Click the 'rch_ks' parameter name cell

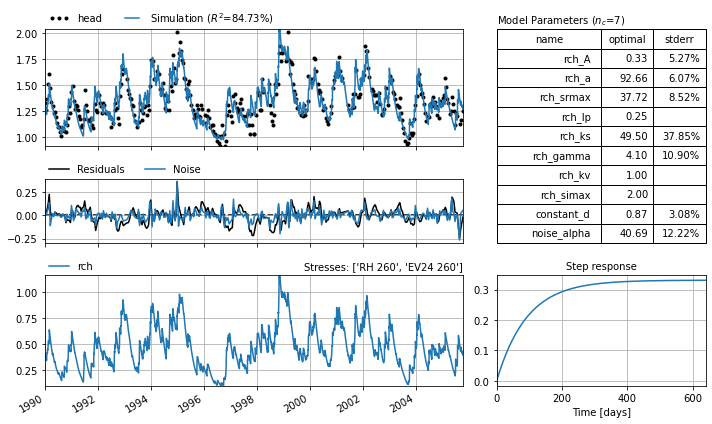pyautogui.click(x=549, y=137)
